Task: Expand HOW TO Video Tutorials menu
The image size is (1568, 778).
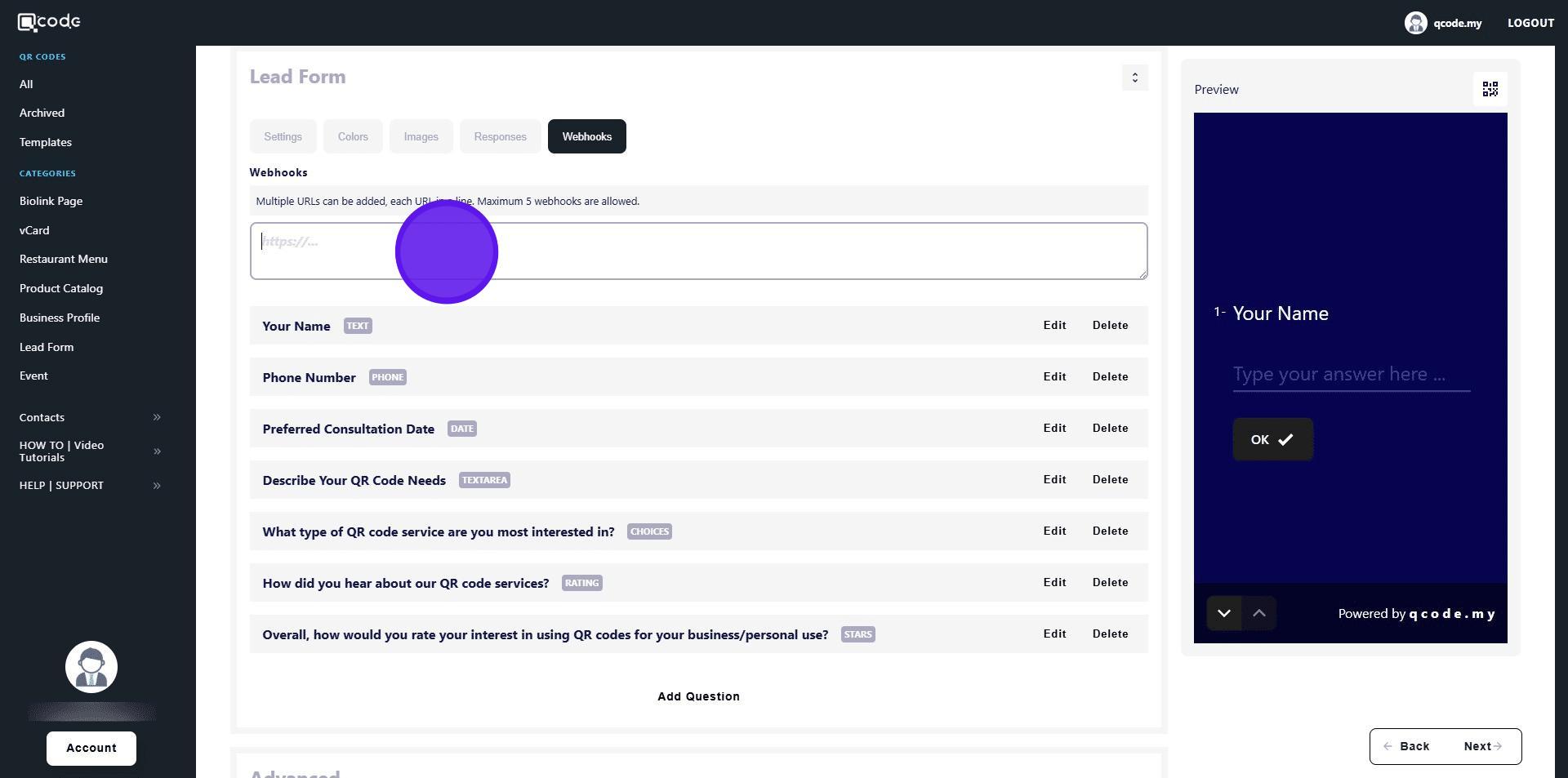Action: click(157, 451)
